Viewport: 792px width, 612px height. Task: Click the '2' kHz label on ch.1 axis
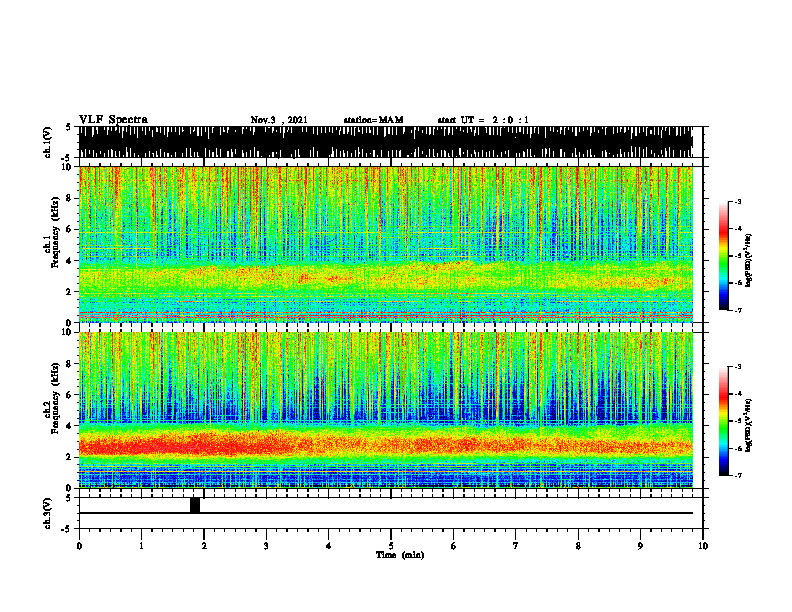pyautogui.click(x=70, y=292)
